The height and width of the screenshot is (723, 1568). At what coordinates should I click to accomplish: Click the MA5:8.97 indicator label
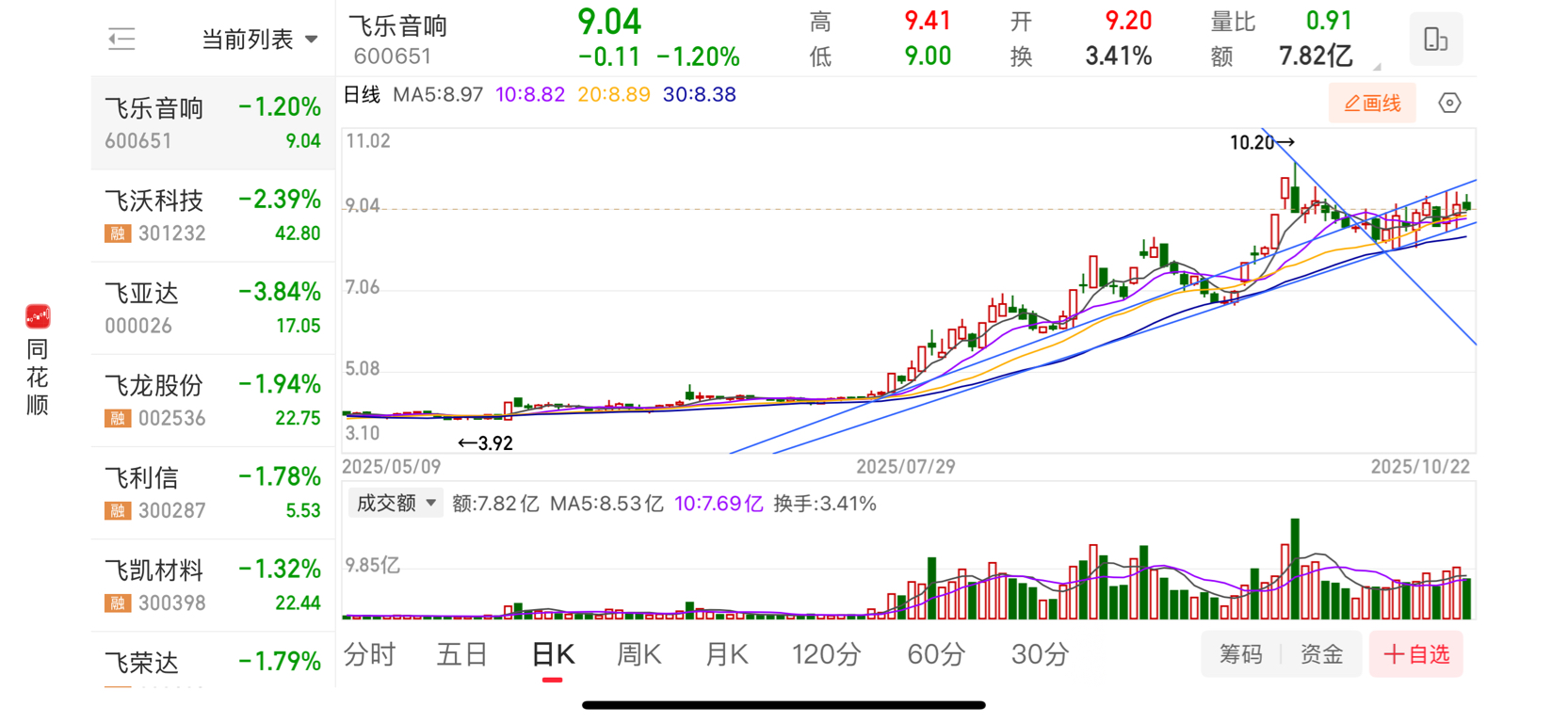[x=438, y=95]
